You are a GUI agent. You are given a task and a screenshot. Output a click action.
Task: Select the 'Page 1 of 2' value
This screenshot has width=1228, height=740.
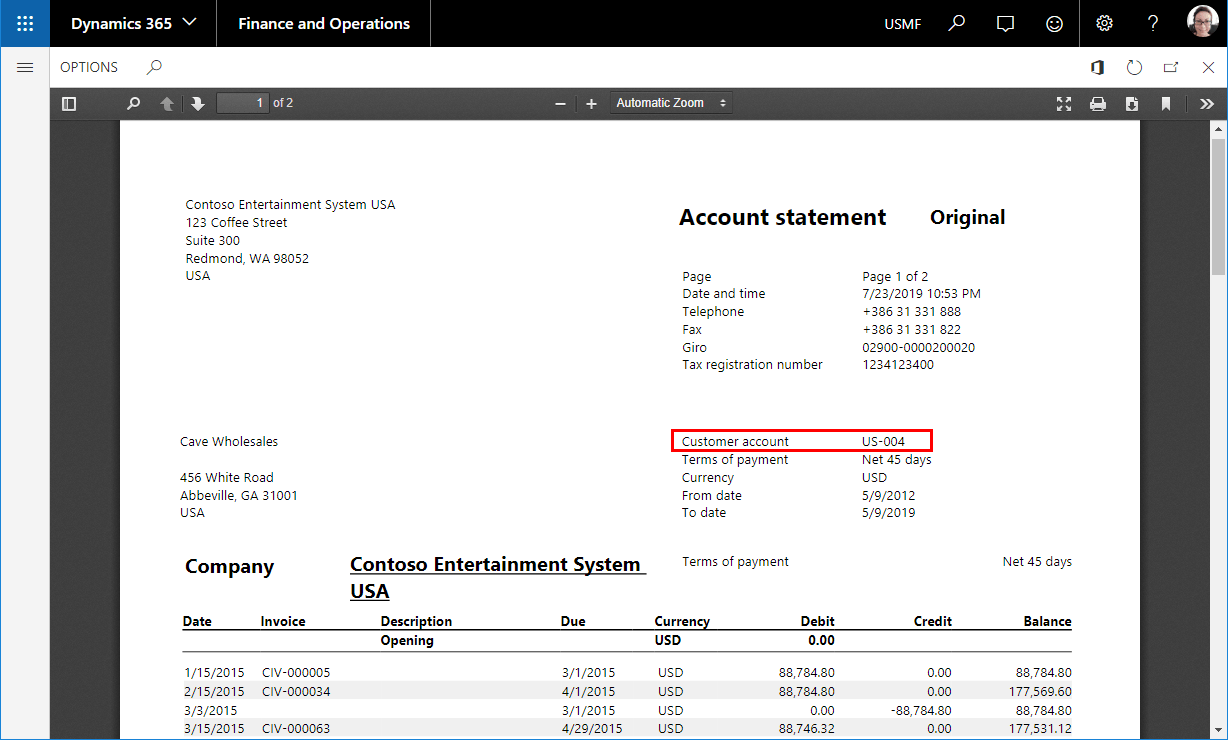895,277
